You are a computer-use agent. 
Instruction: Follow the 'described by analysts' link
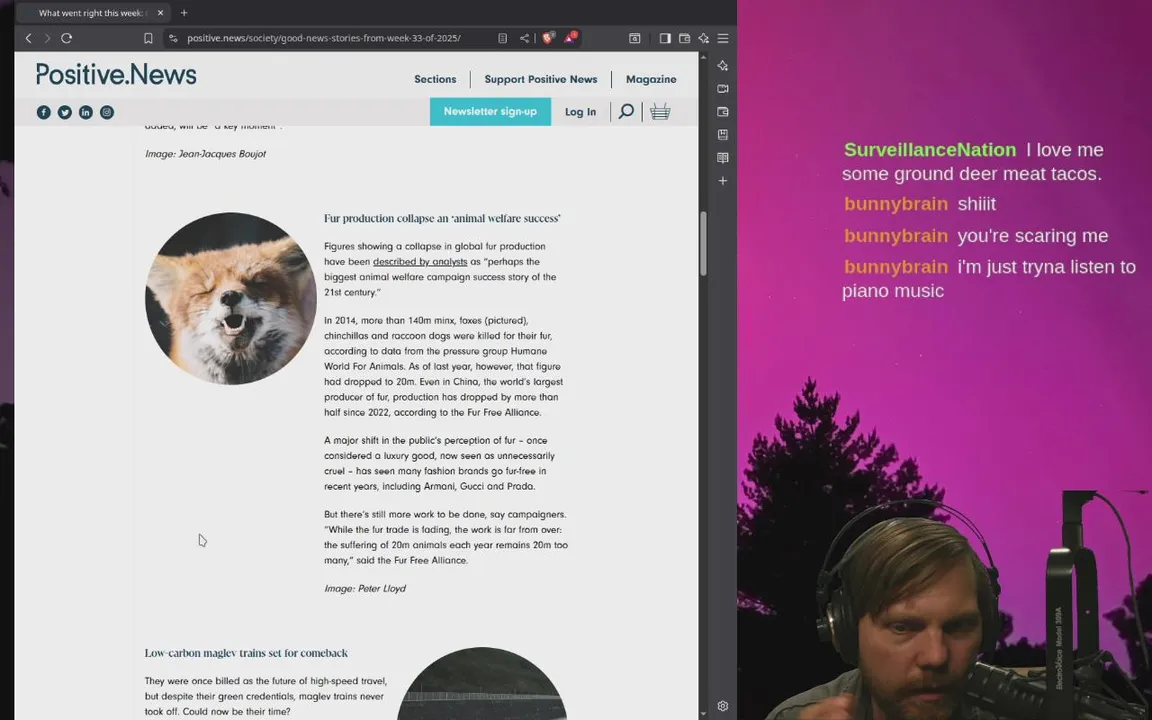tap(420, 262)
